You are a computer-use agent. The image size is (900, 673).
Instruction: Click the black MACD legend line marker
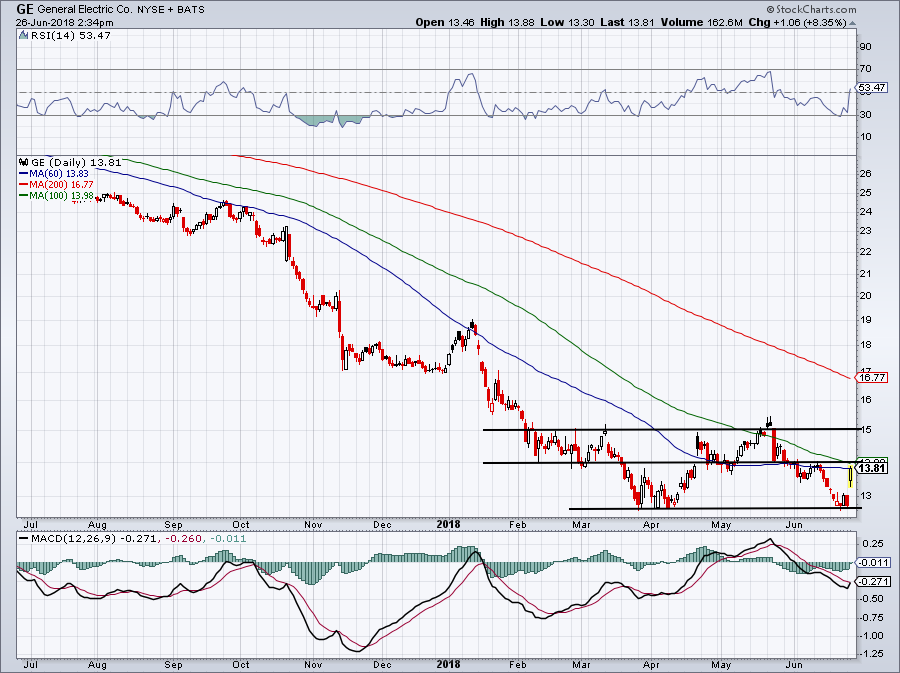pyautogui.click(x=24, y=539)
